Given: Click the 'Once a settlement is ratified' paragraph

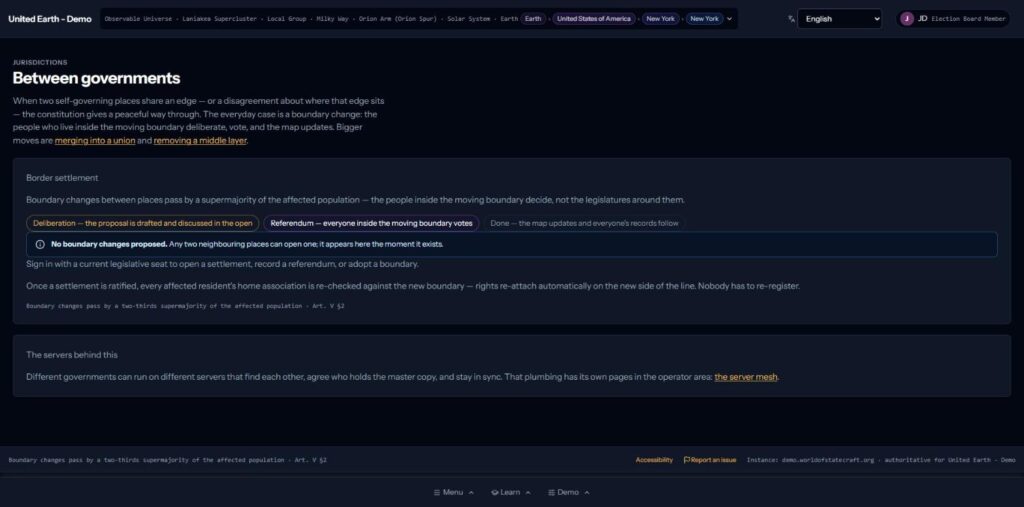Looking at the screenshot, I should click(413, 286).
